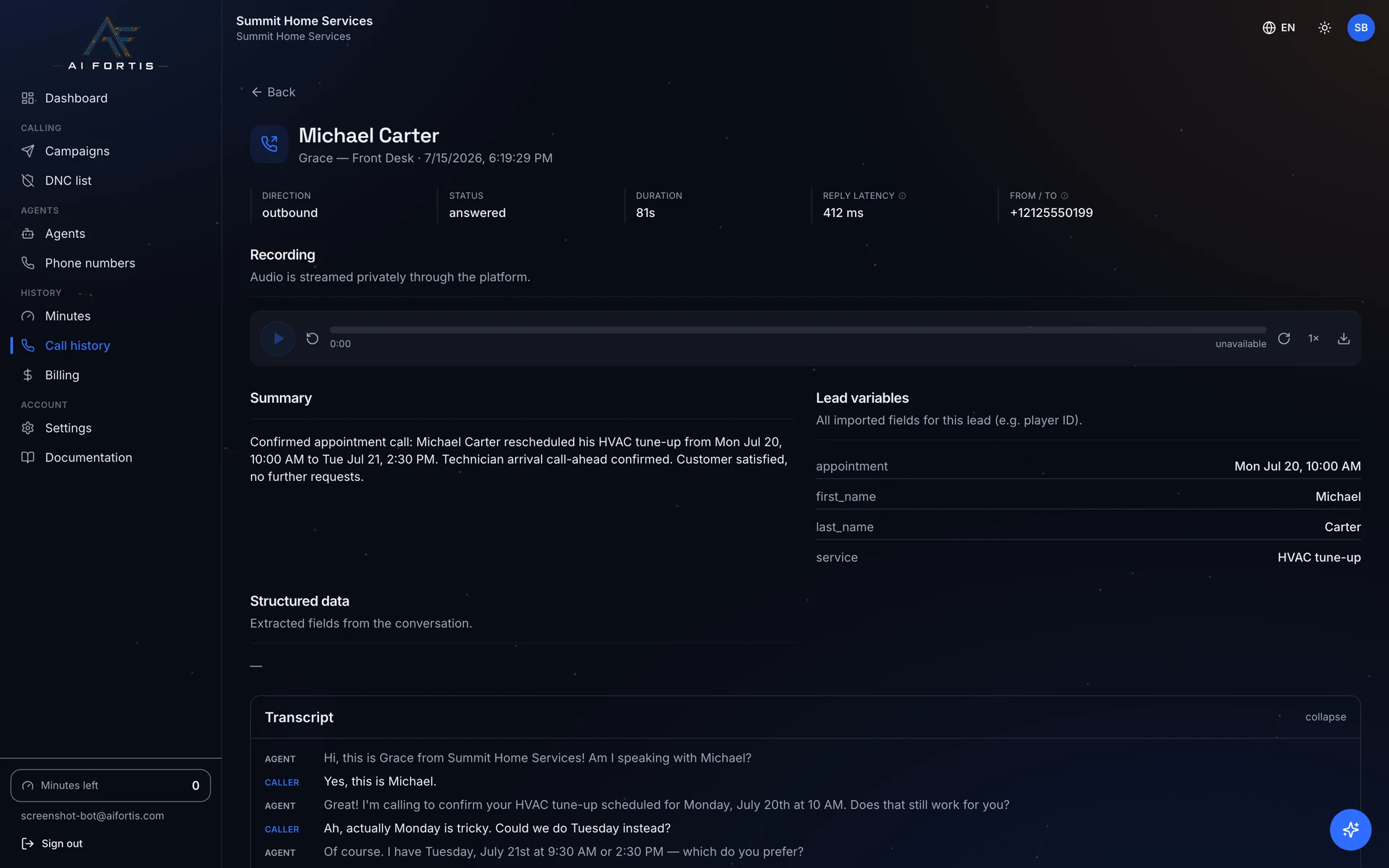Go back to call list
The width and height of the screenshot is (1389, 868).
point(273,92)
